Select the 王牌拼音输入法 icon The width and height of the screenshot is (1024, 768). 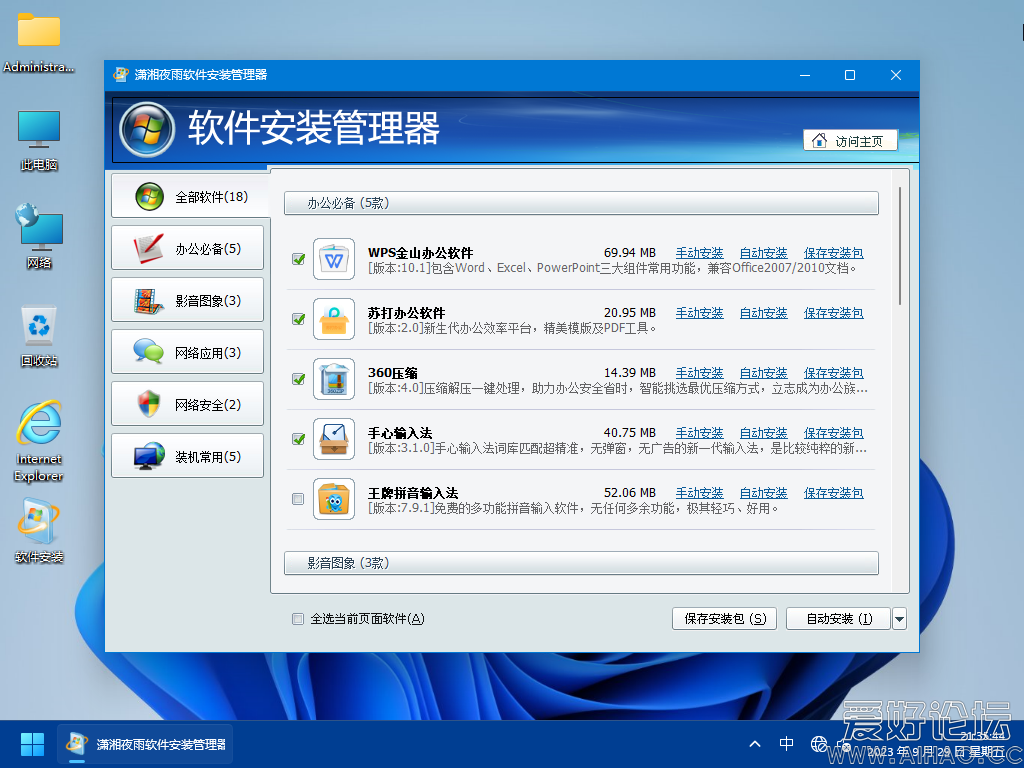point(334,499)
